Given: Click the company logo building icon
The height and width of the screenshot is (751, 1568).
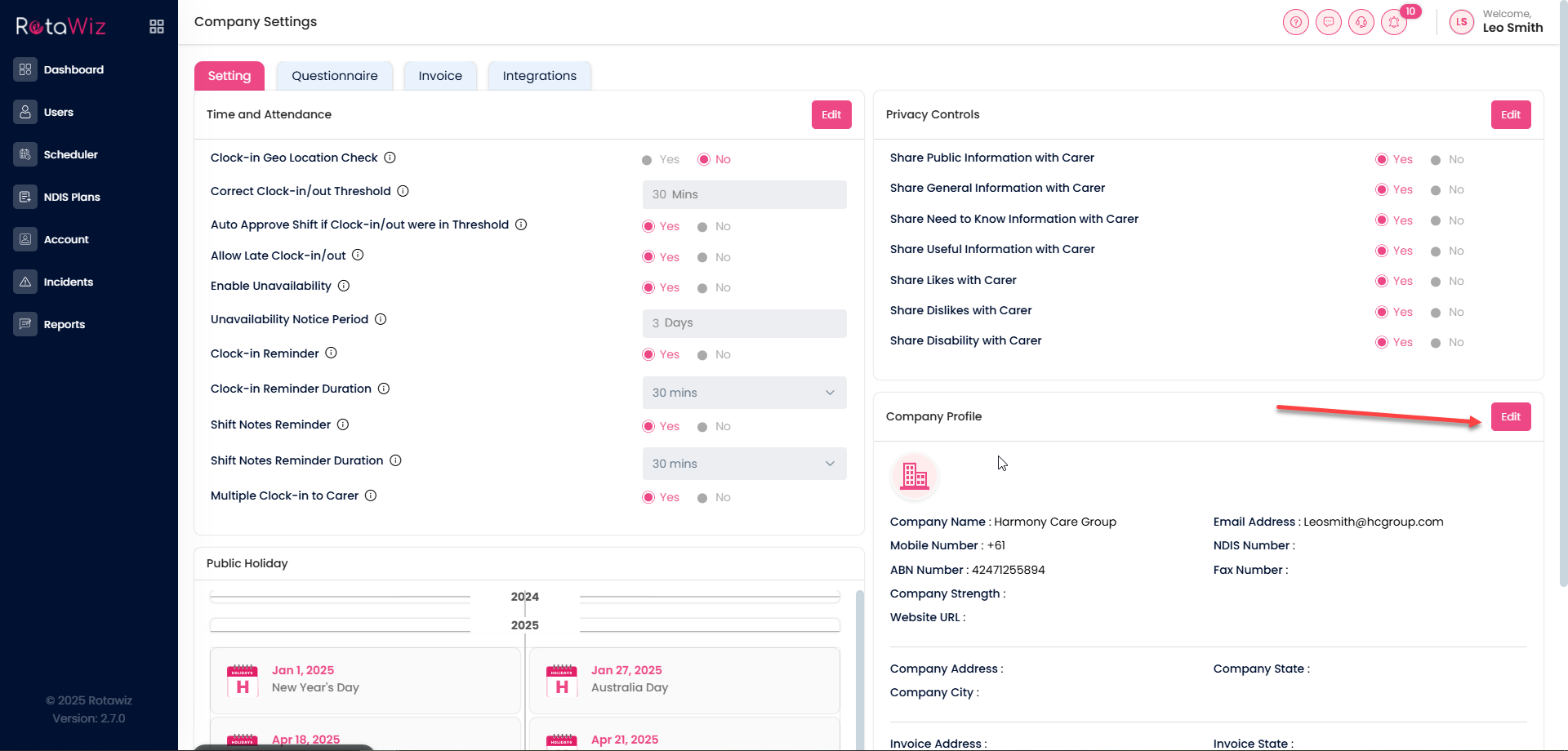Looking at the screenshot, I should point(915,476).
